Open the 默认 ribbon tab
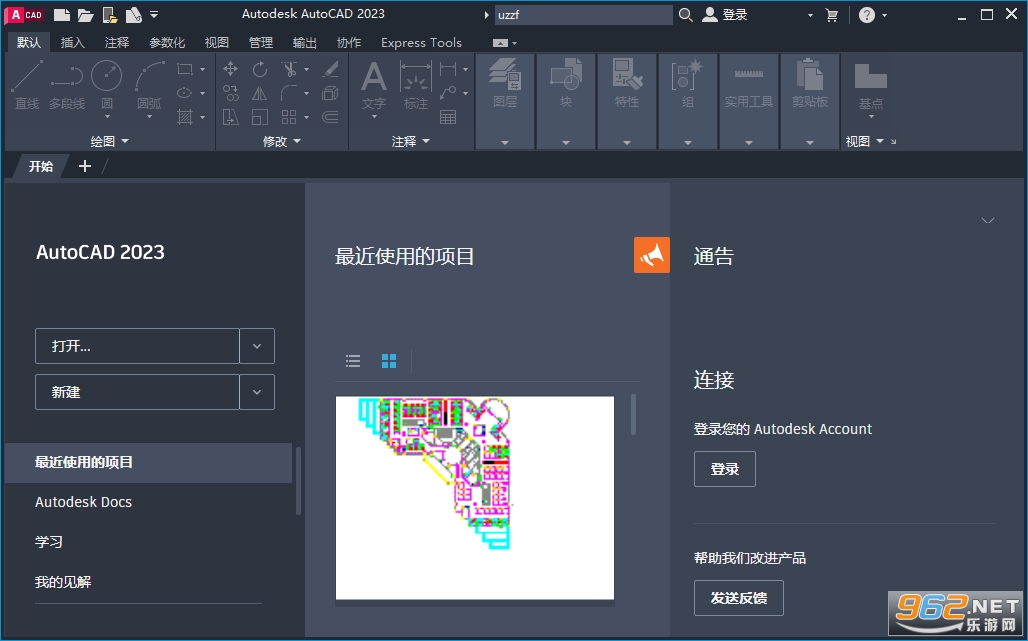Screen dimensions: 1028x641 pos(29,43)
